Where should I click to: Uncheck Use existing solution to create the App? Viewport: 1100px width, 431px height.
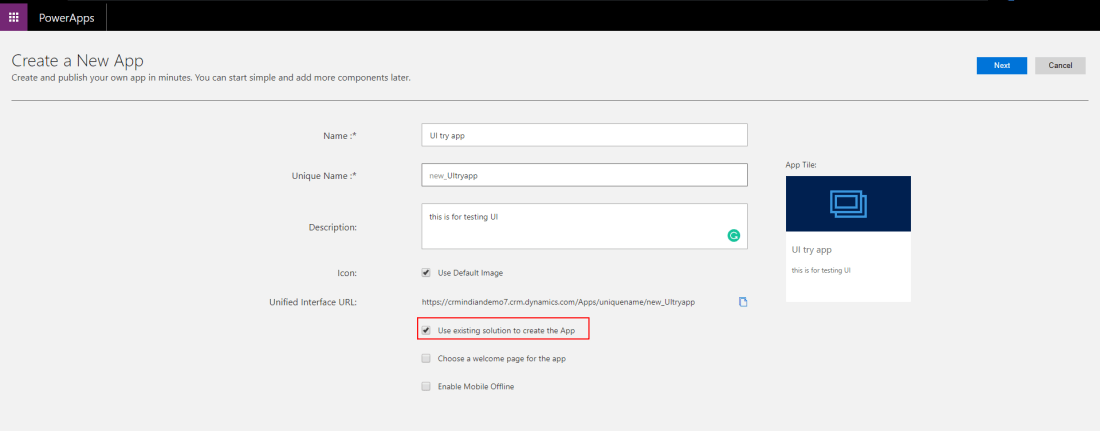426,329
